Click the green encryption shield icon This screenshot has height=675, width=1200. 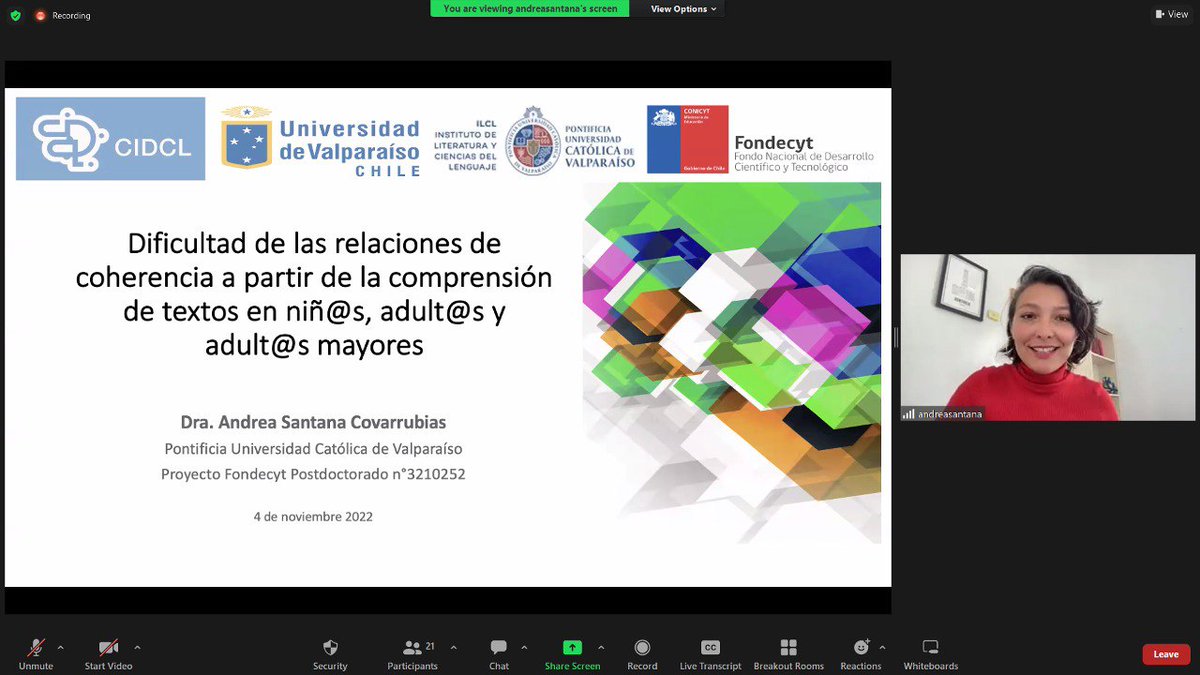coord(15,15)
